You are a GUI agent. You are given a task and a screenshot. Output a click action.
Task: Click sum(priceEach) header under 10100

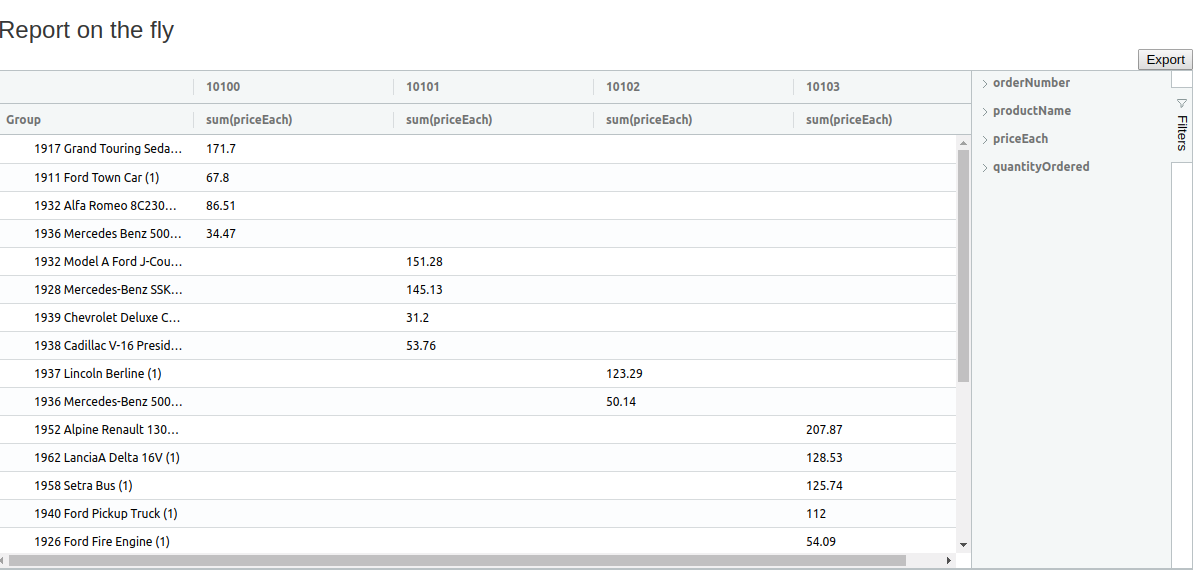coord(293,120)
